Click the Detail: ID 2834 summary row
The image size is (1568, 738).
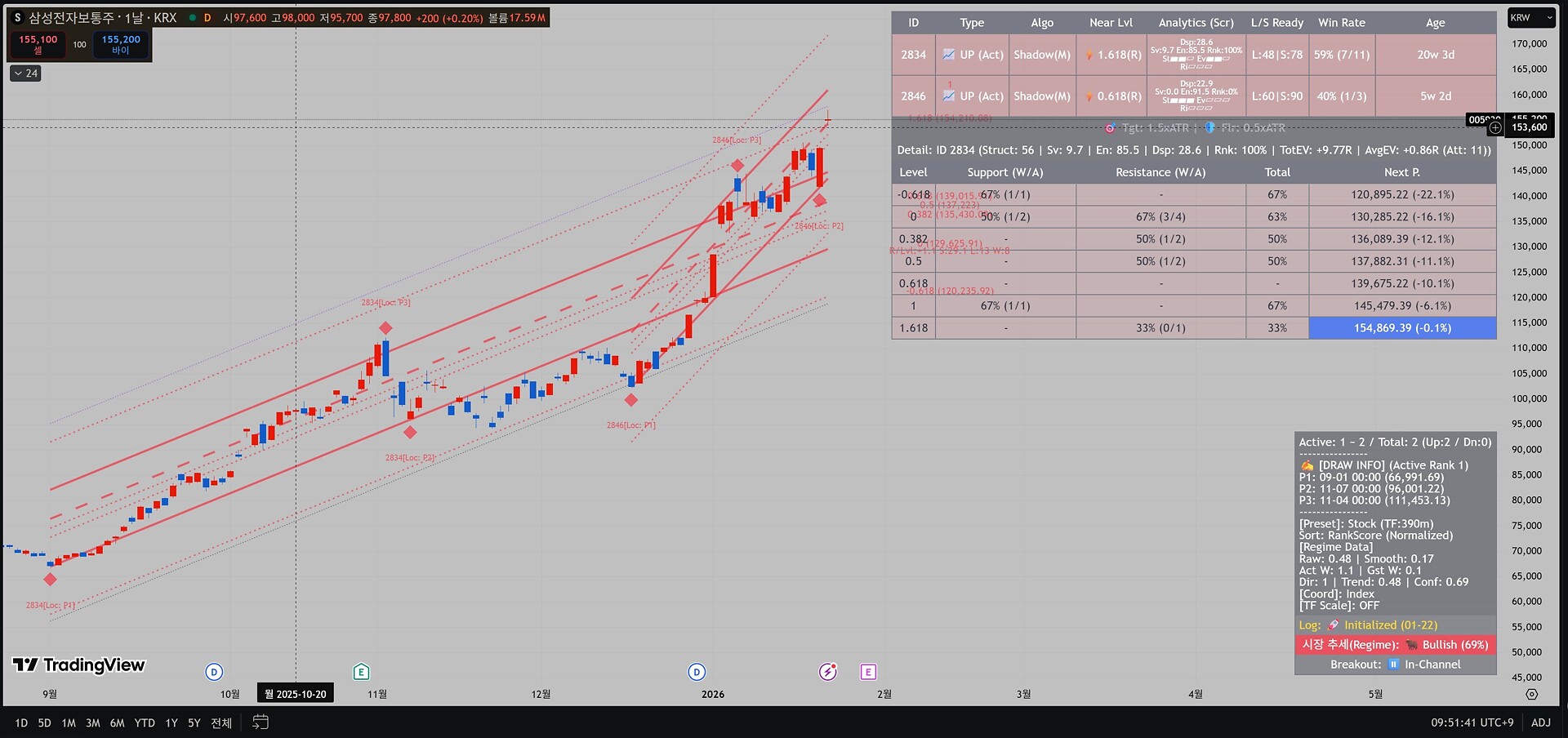[x=1194, y=150]
